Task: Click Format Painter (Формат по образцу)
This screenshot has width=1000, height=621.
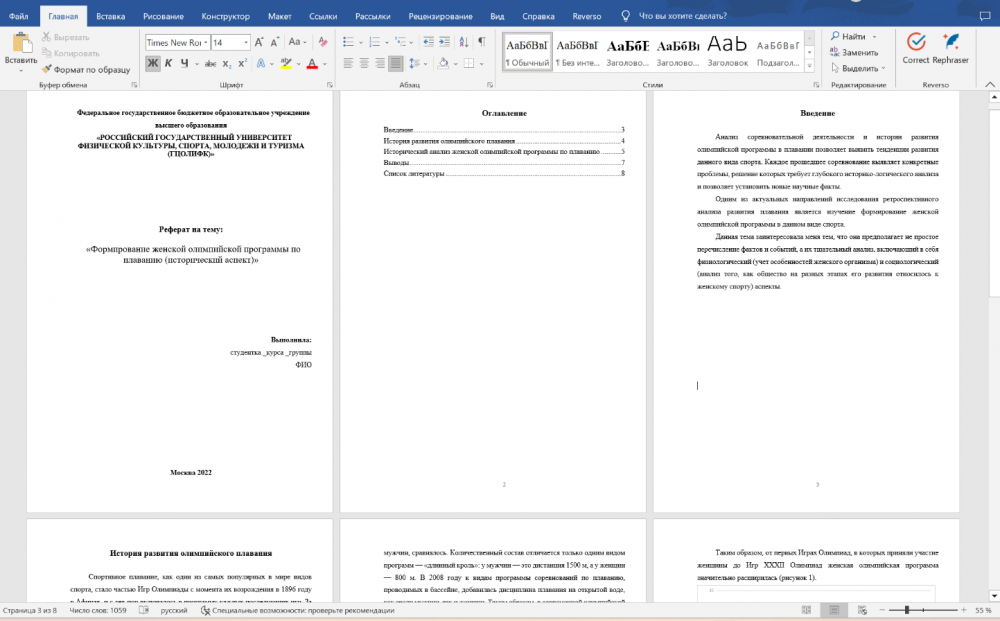Action: click(x=86, y=69)
